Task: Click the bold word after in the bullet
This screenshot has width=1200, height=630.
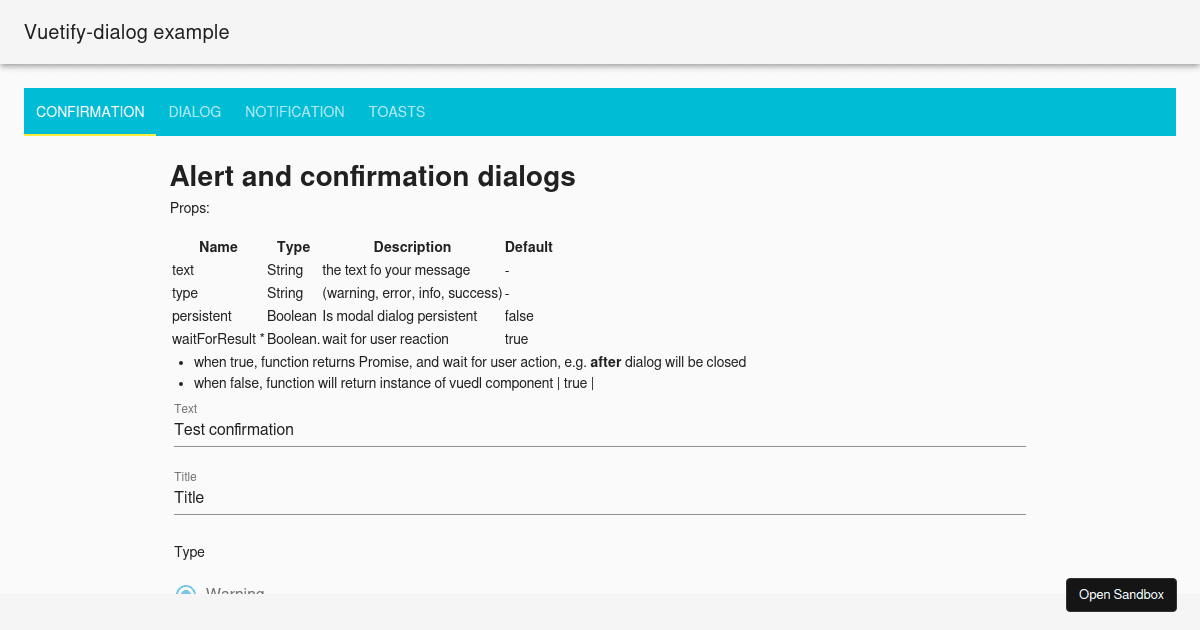Action: coord(605,362)
